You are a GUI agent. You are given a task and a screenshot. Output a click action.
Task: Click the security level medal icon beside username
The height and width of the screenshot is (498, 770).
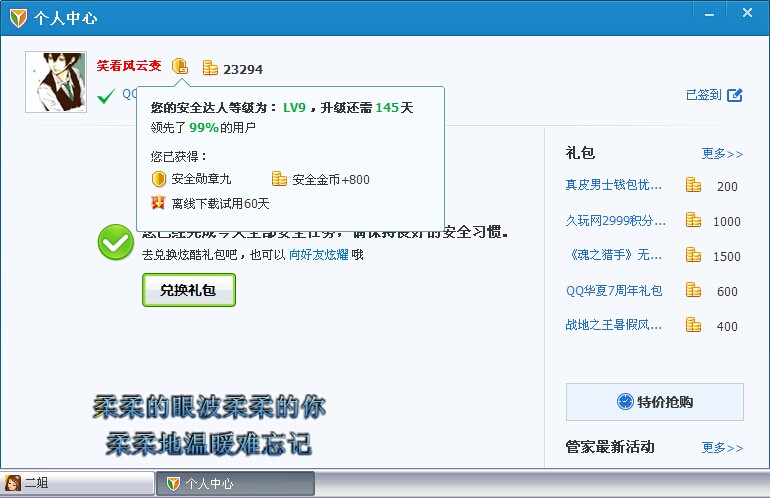tap(180, 66)
